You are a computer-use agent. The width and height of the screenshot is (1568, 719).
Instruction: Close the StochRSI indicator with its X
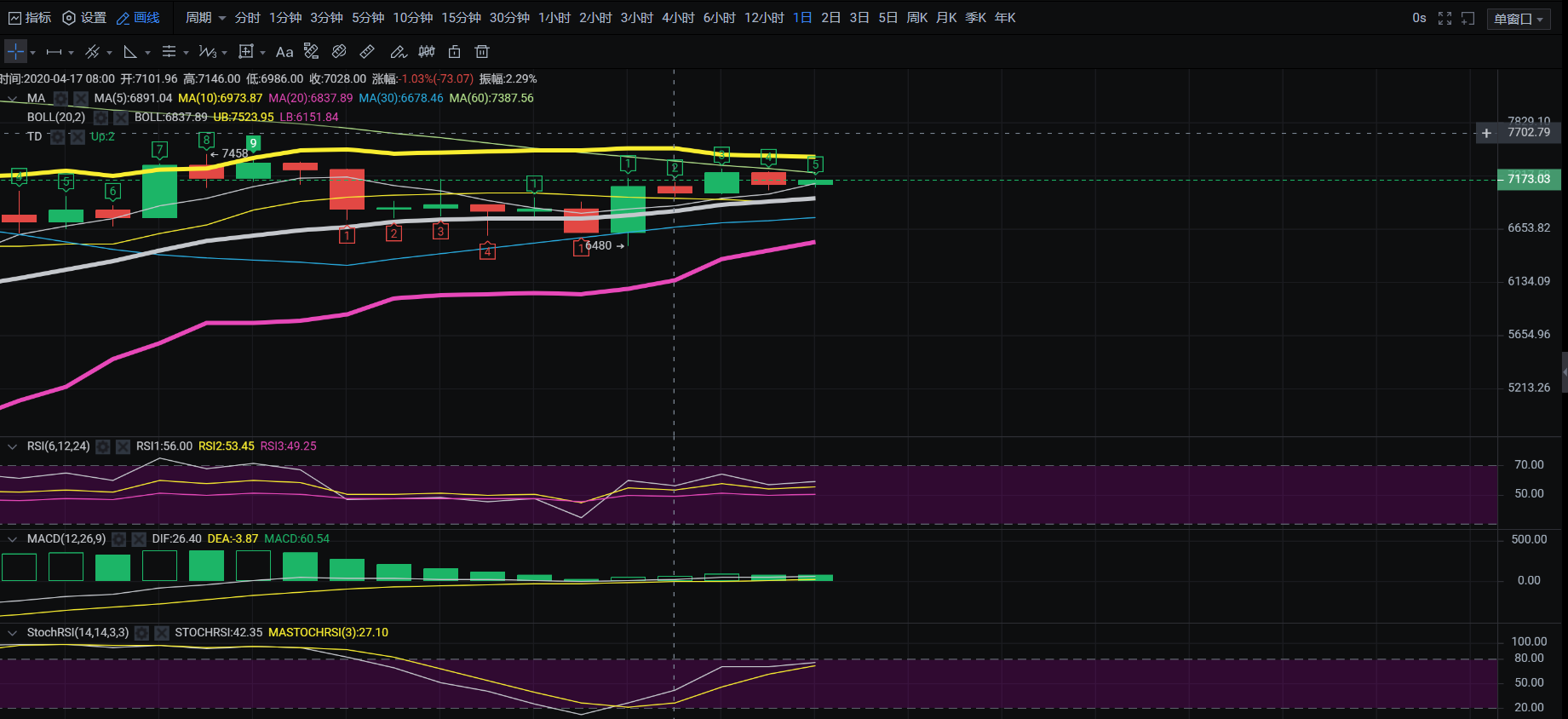point(162,633)
